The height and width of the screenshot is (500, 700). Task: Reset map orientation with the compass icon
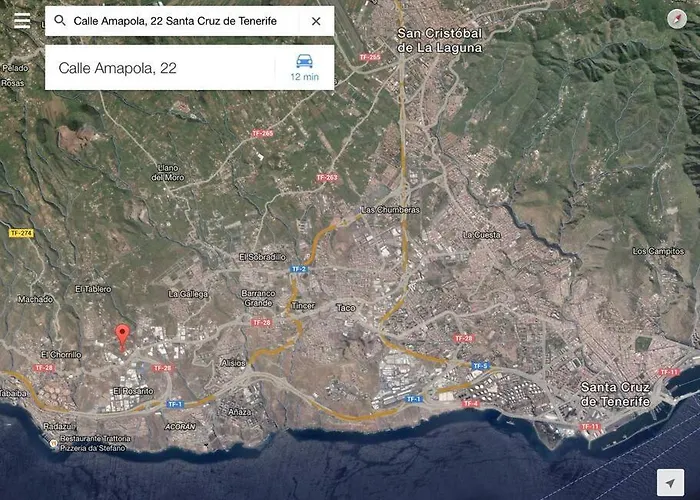coord(678,21)
